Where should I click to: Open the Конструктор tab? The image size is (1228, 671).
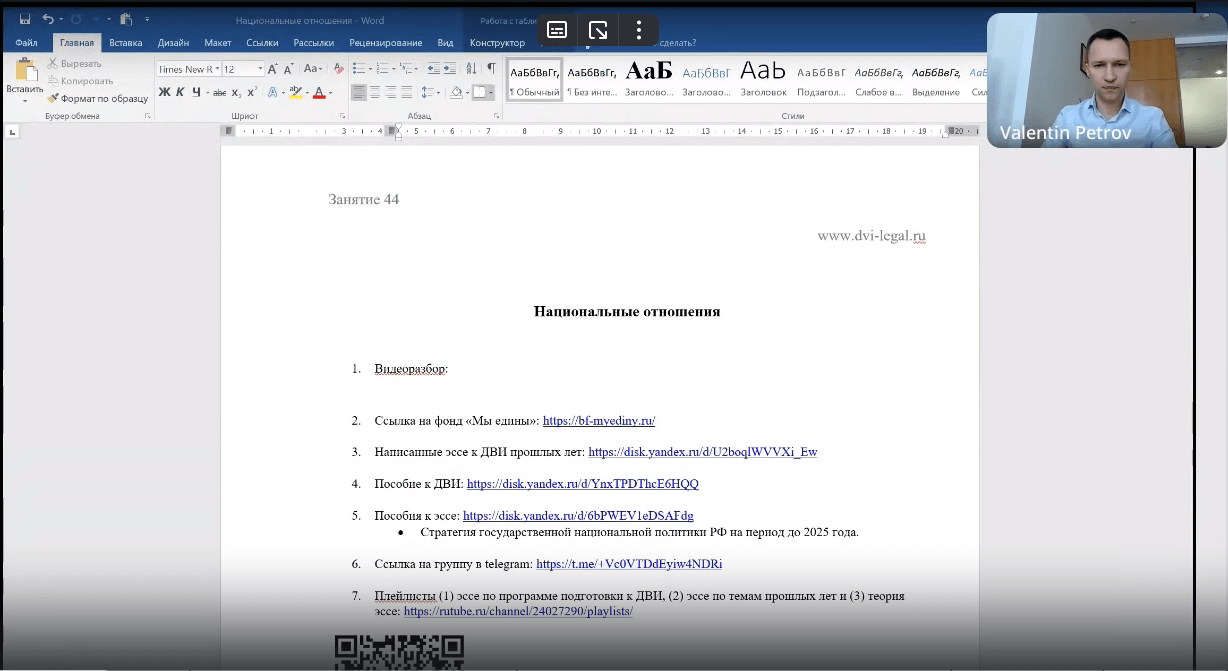(x=497, y=43)
